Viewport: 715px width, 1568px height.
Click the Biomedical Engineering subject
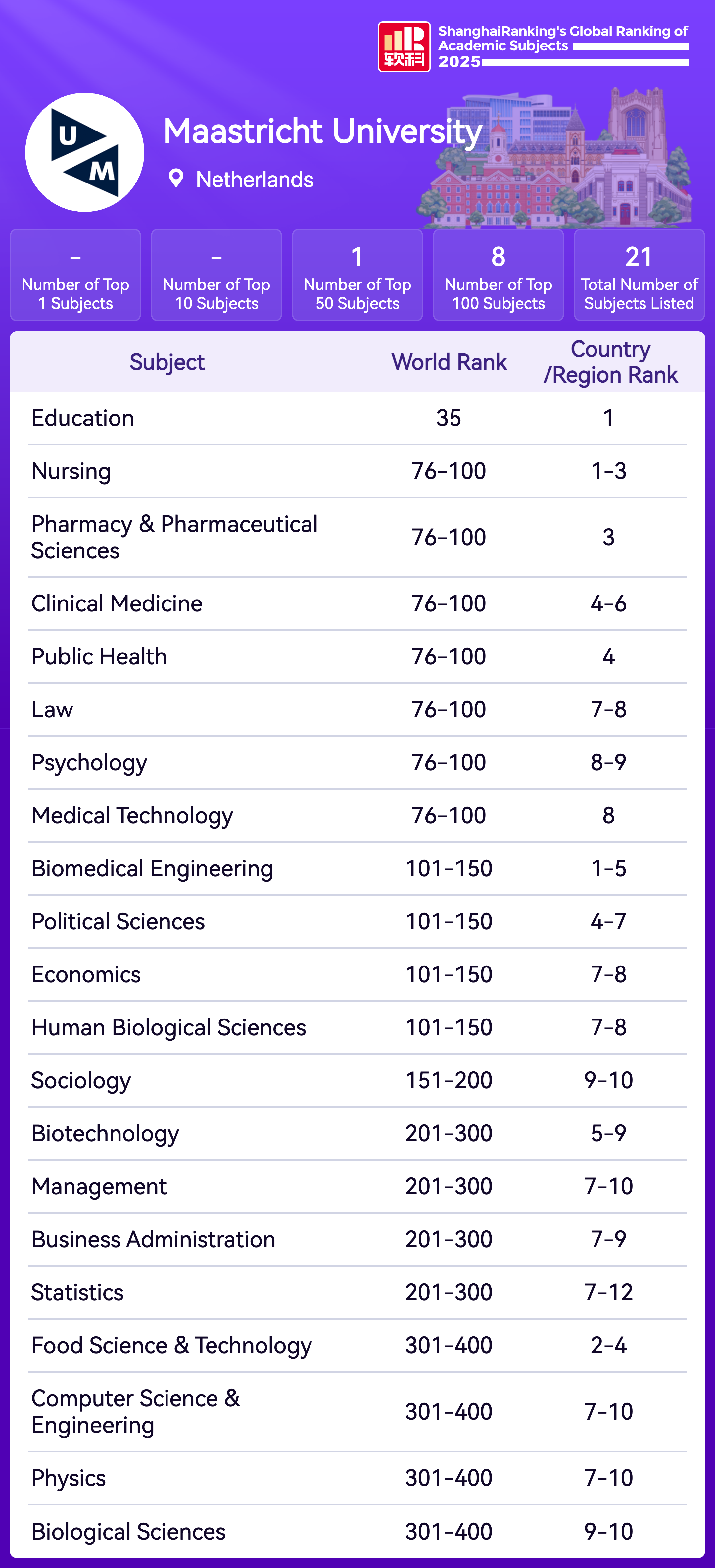click(152, 868)
